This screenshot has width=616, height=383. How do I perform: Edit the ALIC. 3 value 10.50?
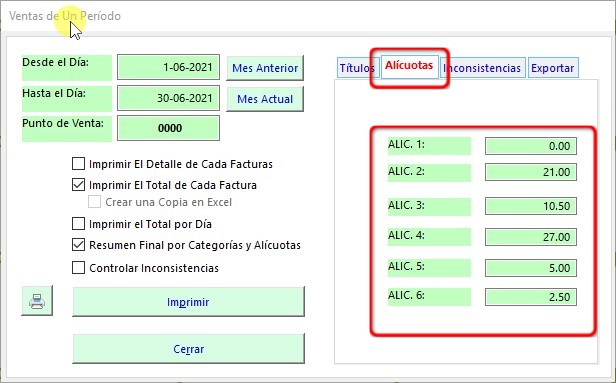click(531, 206)
